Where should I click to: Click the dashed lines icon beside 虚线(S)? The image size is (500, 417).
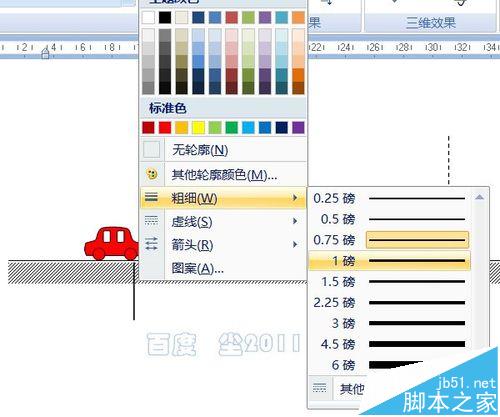[151, 221]
